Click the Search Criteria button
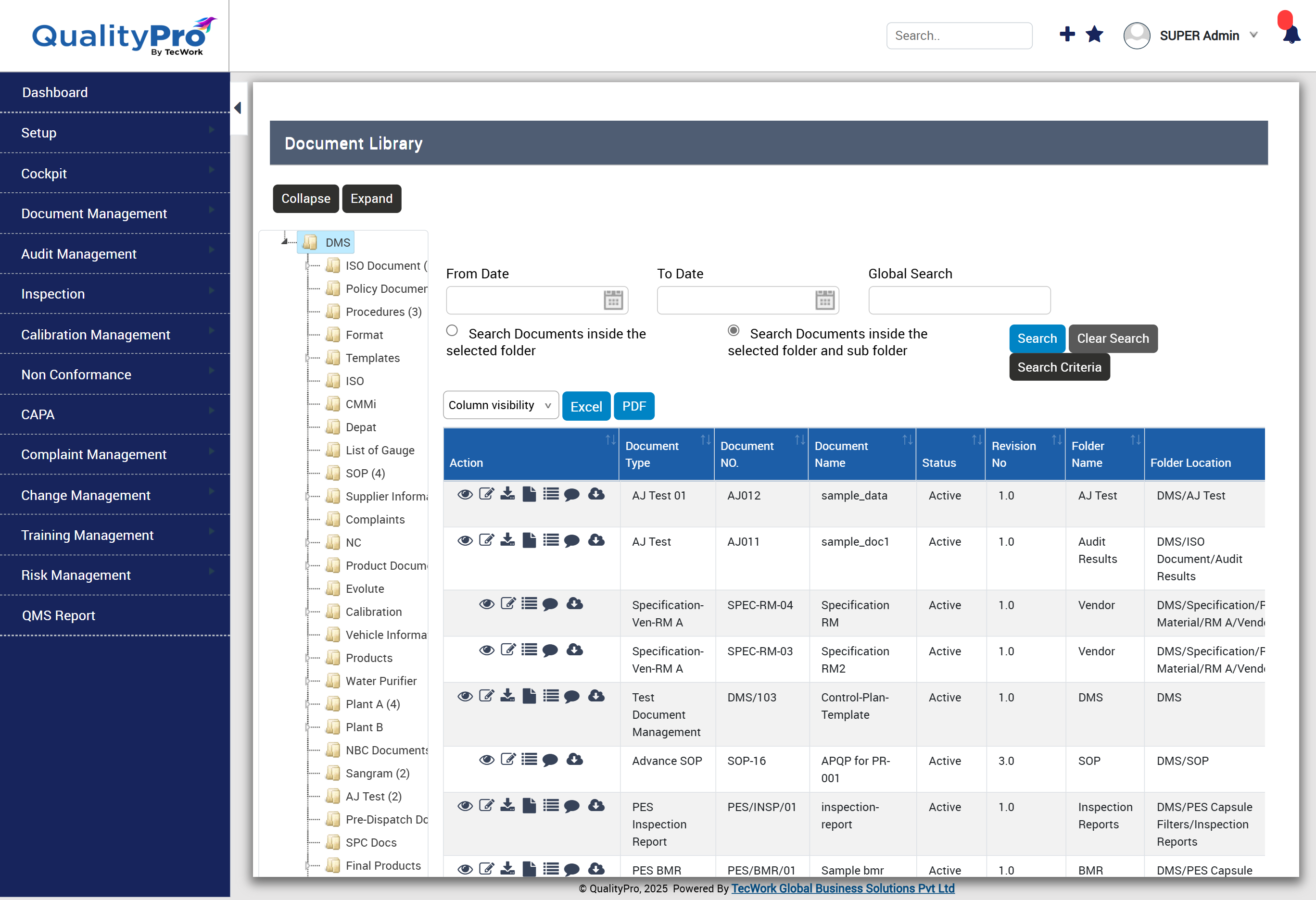Screen dimensions: 1316x900 (x=1059, y=367)
